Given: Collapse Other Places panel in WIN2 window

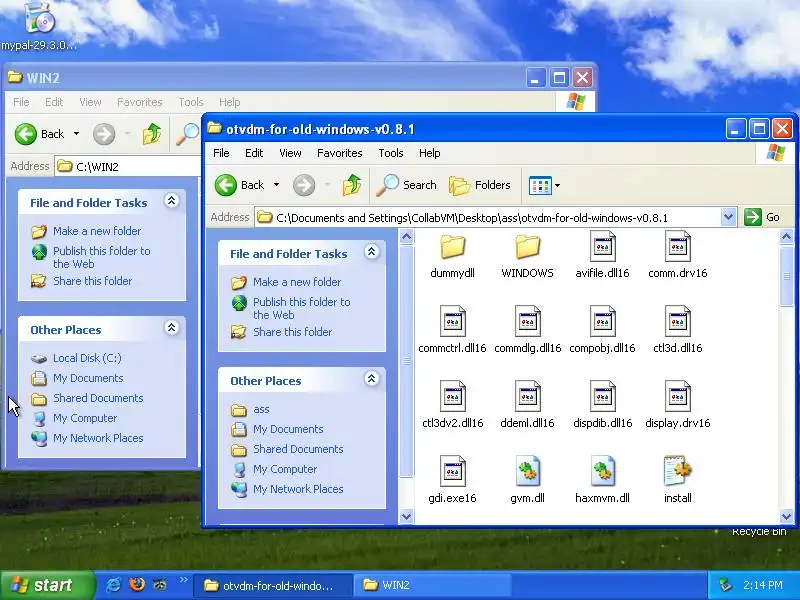Looking at the screenshot, I should [x=171, y=328].
